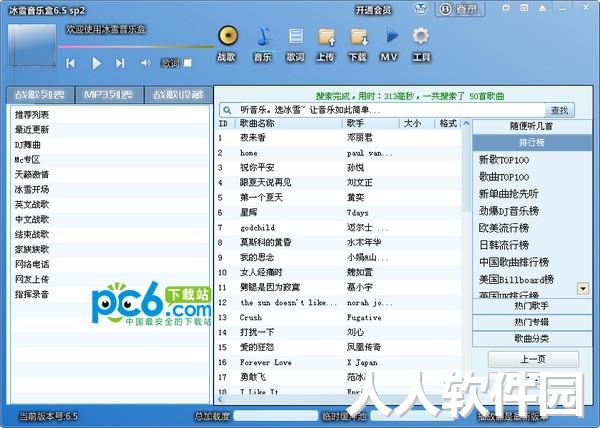Viewport: 600px width, 428px height.
Task: Select 中文战歌 in the left list
Action: click(32, 219)
